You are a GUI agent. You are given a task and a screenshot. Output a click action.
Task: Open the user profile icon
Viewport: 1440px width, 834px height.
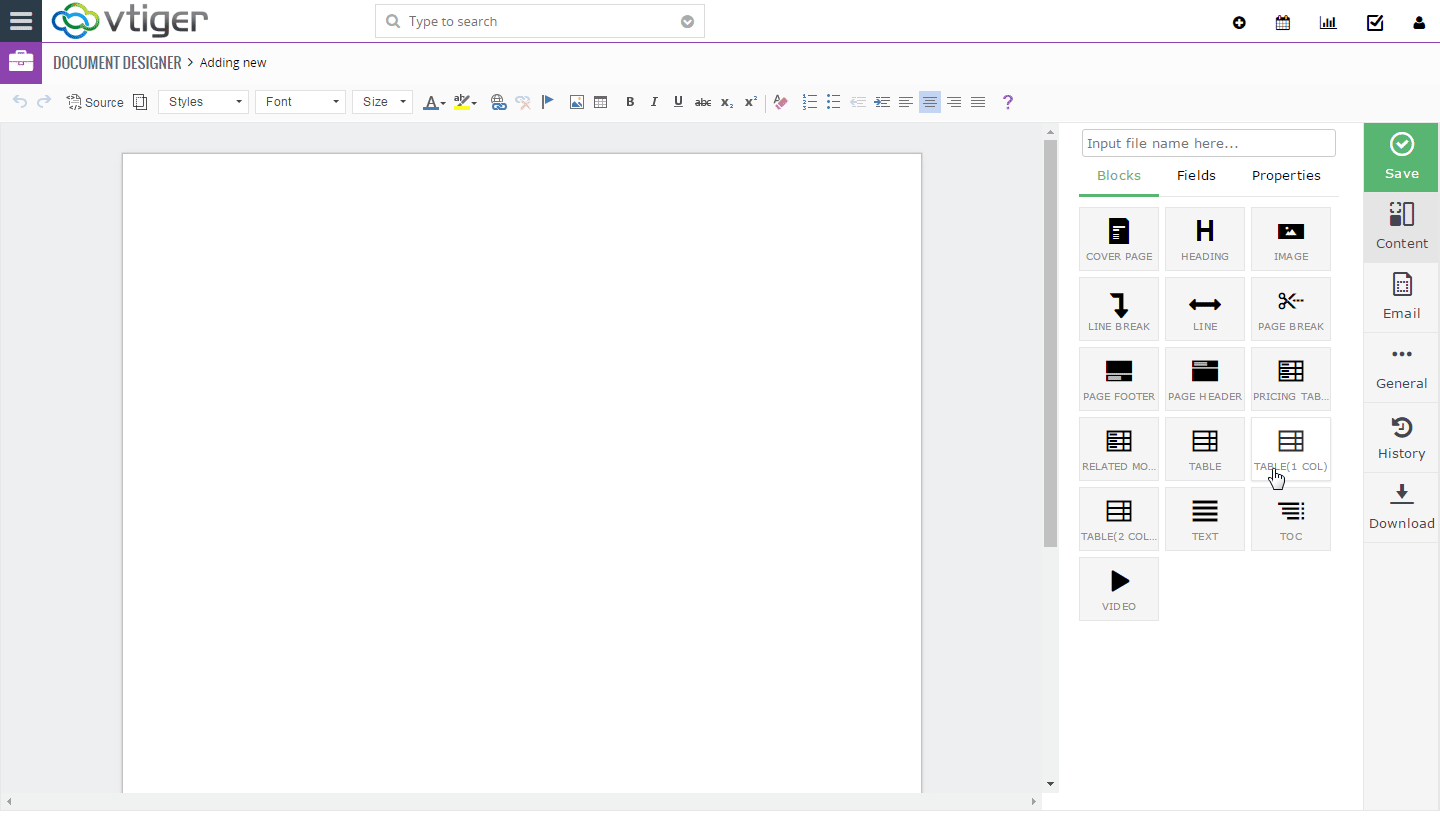1419,22
